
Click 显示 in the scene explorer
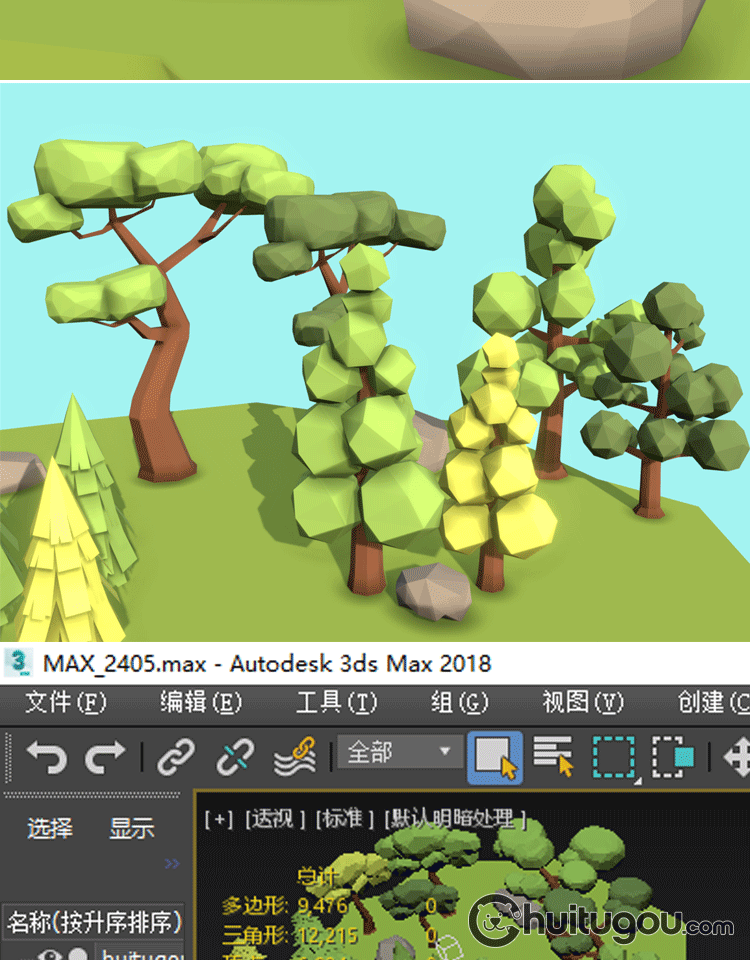click(x=131, y=828)
